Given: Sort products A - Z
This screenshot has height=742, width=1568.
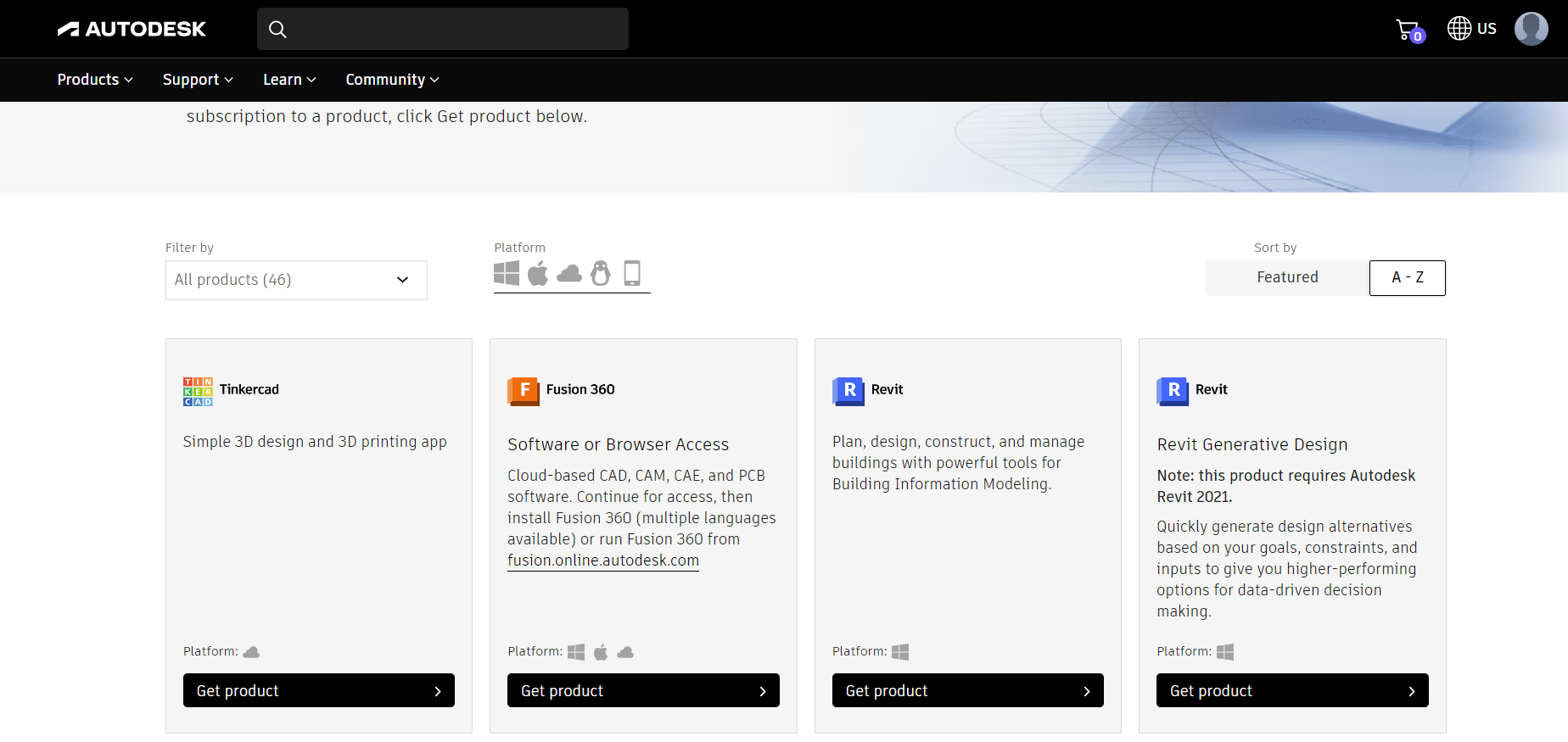Looking at the screenshot, I should [1408, 277].
